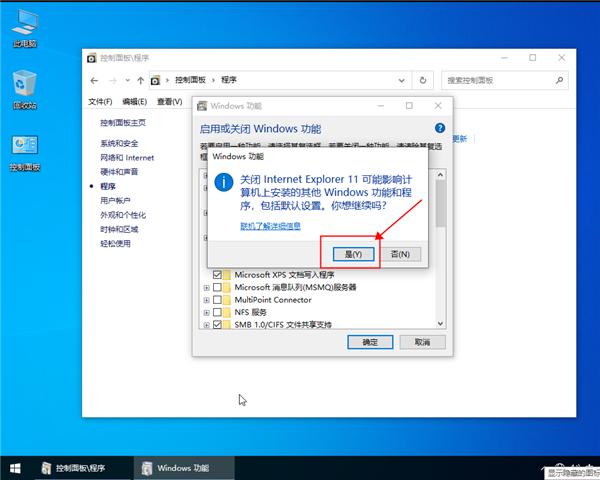Click 控制面板 in the breadcrumb path
600x480 pixels.
(191, 80)
